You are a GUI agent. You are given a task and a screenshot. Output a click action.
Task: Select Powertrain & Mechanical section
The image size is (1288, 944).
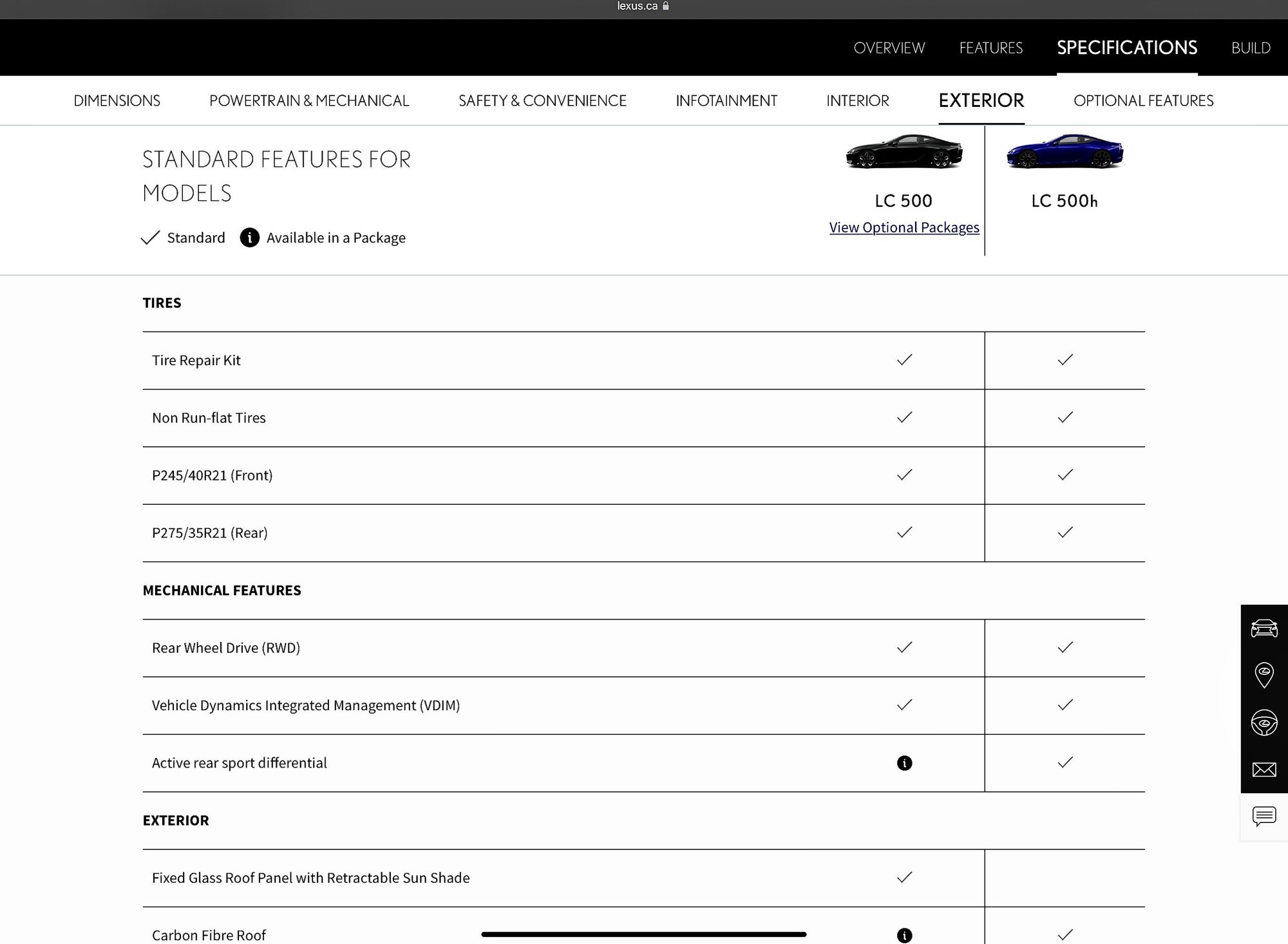click(x=309, y=100)
